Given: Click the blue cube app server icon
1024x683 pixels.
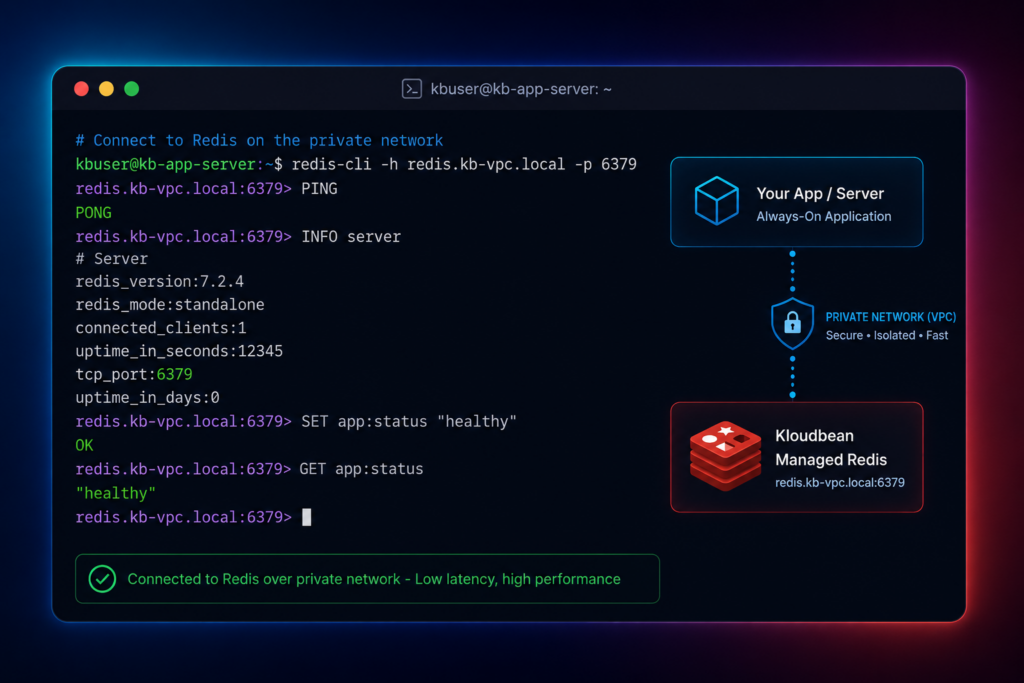Looking at the screenshot, I should click(716, 201).
